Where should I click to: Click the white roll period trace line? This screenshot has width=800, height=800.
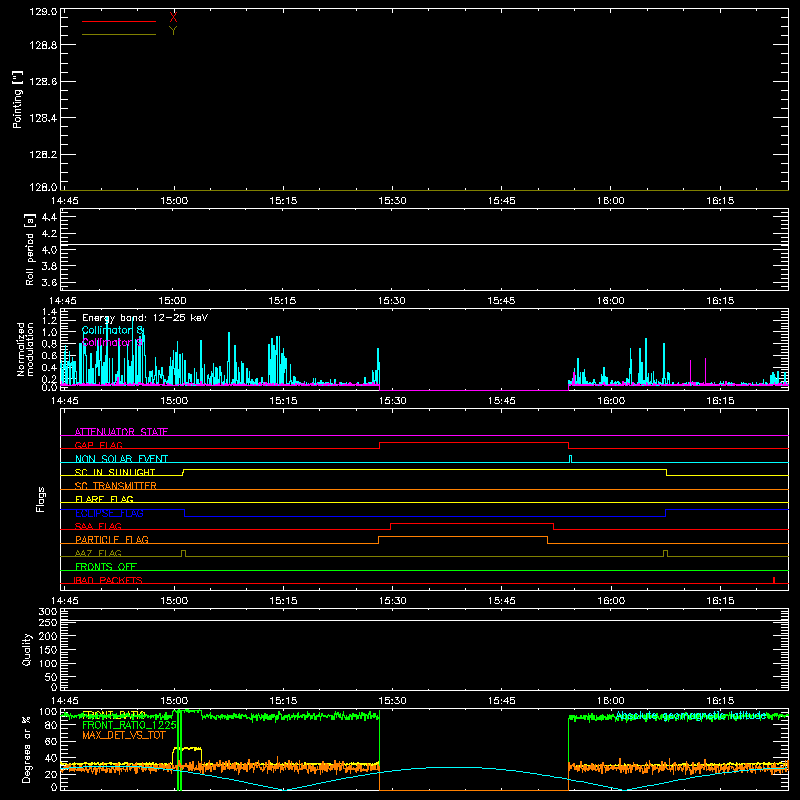(x=424, y=244)
